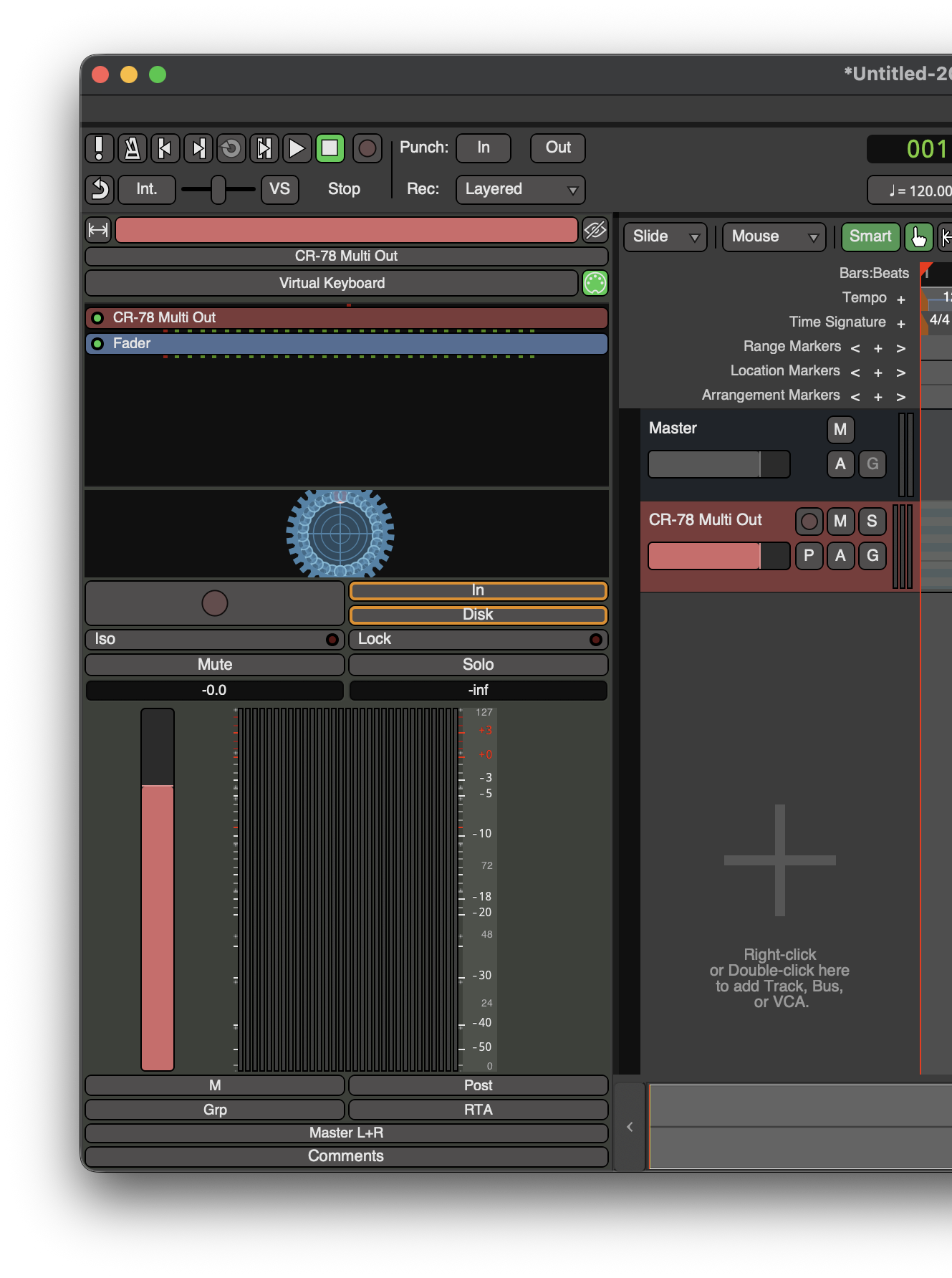Jump to session start
The image size is (952, 1278).
pyautogui.click(x=165, y=148)
